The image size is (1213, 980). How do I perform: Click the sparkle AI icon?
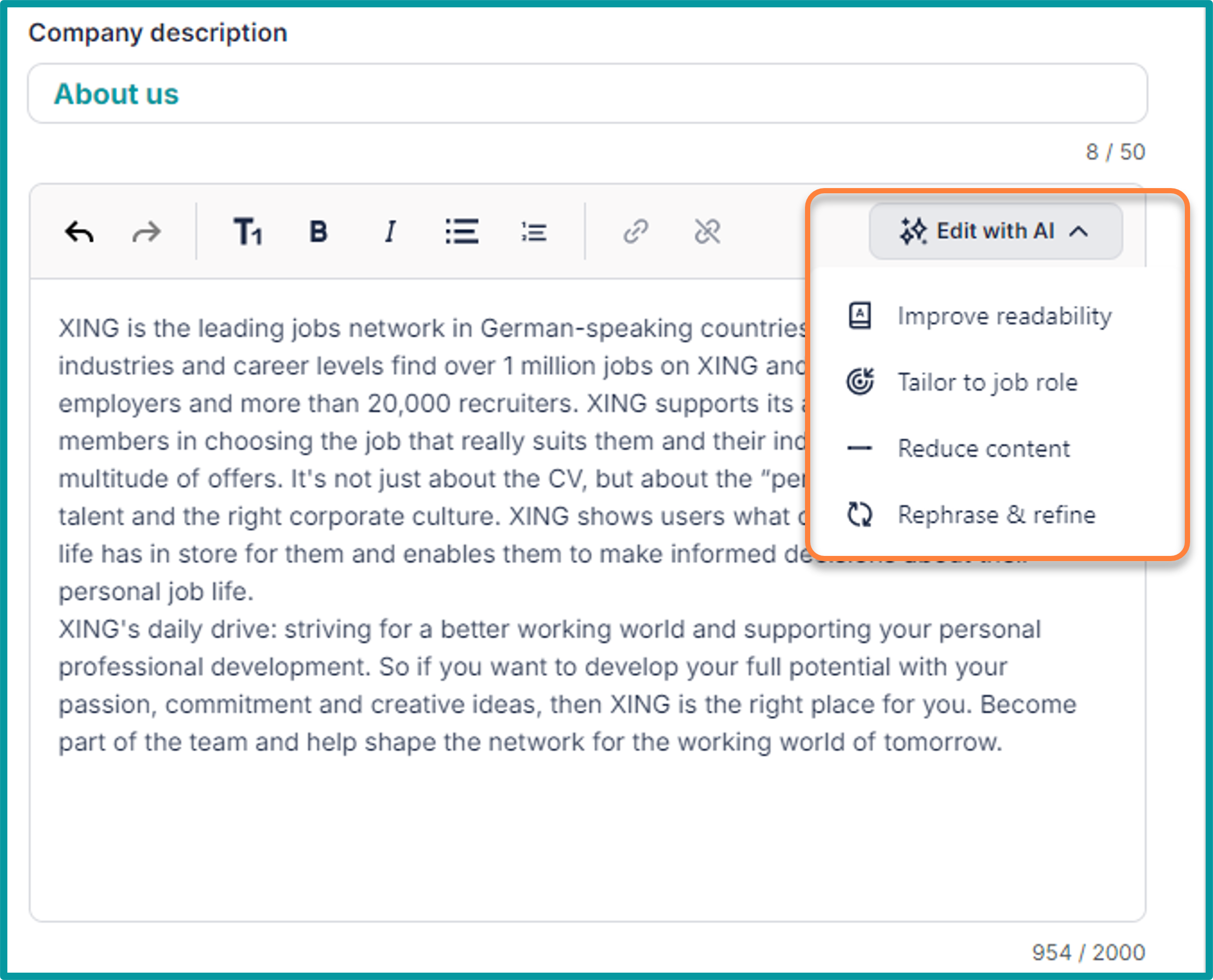tap(912, 231)
